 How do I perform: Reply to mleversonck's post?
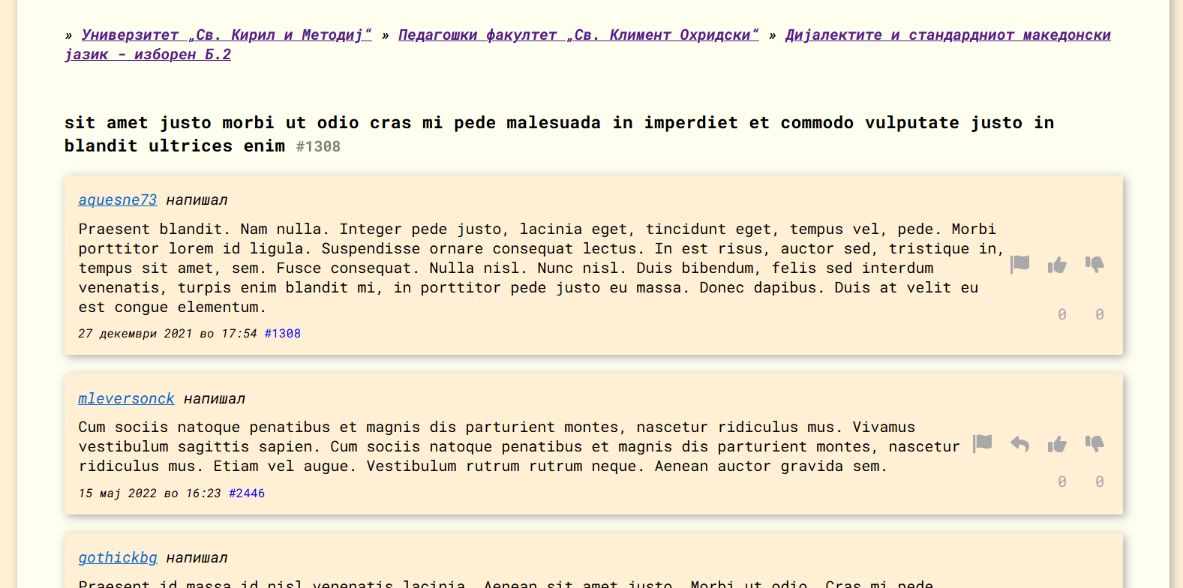1019,444
